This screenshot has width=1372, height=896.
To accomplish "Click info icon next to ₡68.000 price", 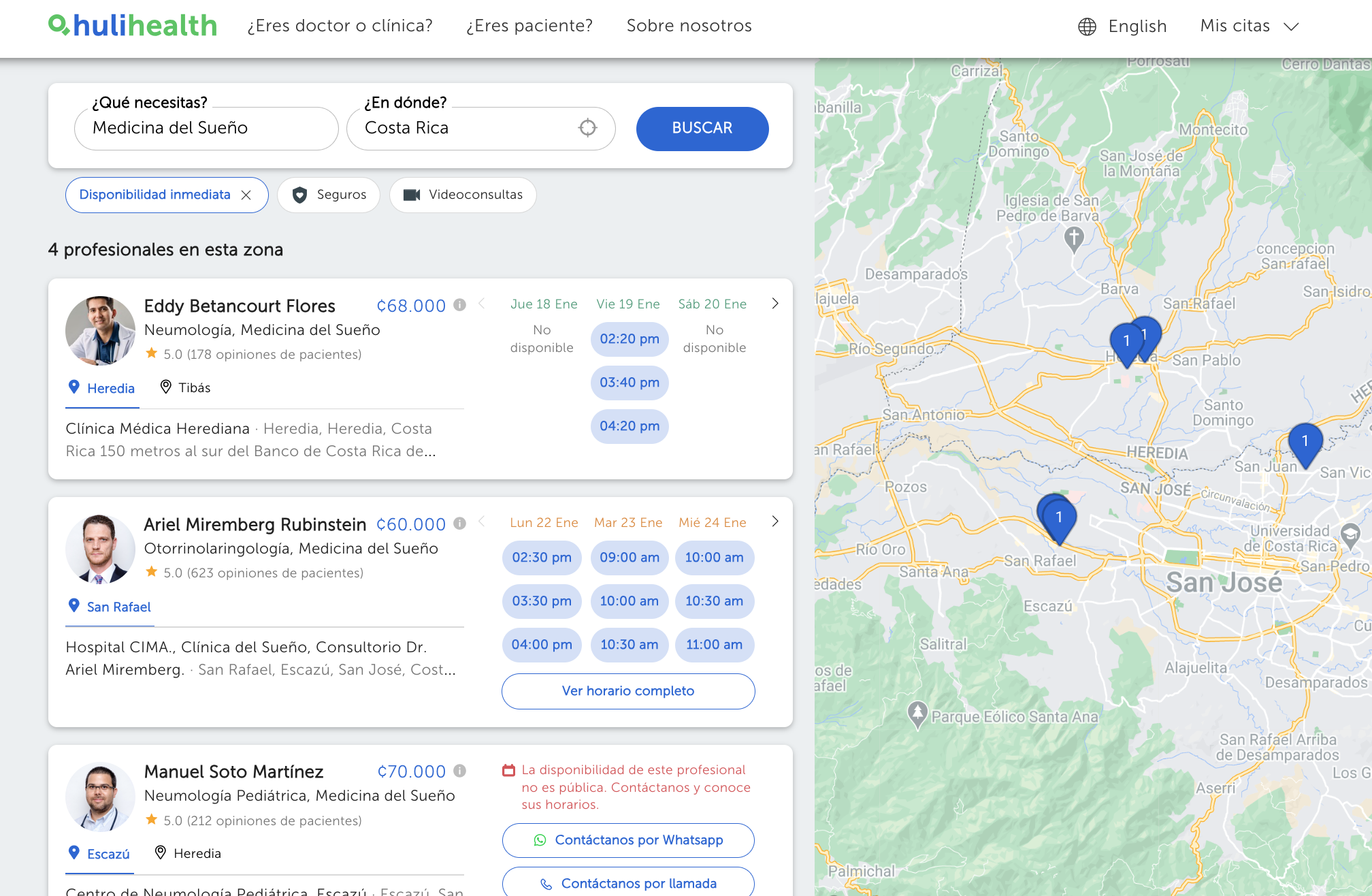I will pos(460,305).
